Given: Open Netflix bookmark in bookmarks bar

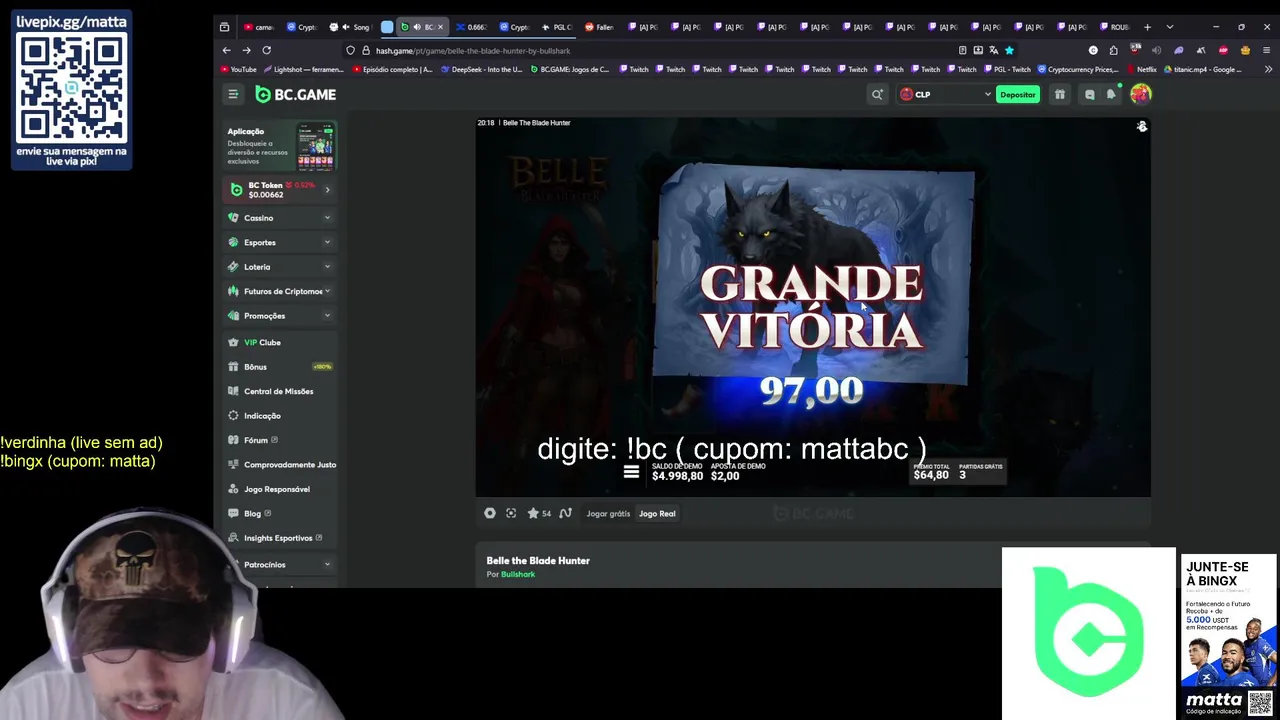Looking at the screenshot, I should coord(1142,70).
